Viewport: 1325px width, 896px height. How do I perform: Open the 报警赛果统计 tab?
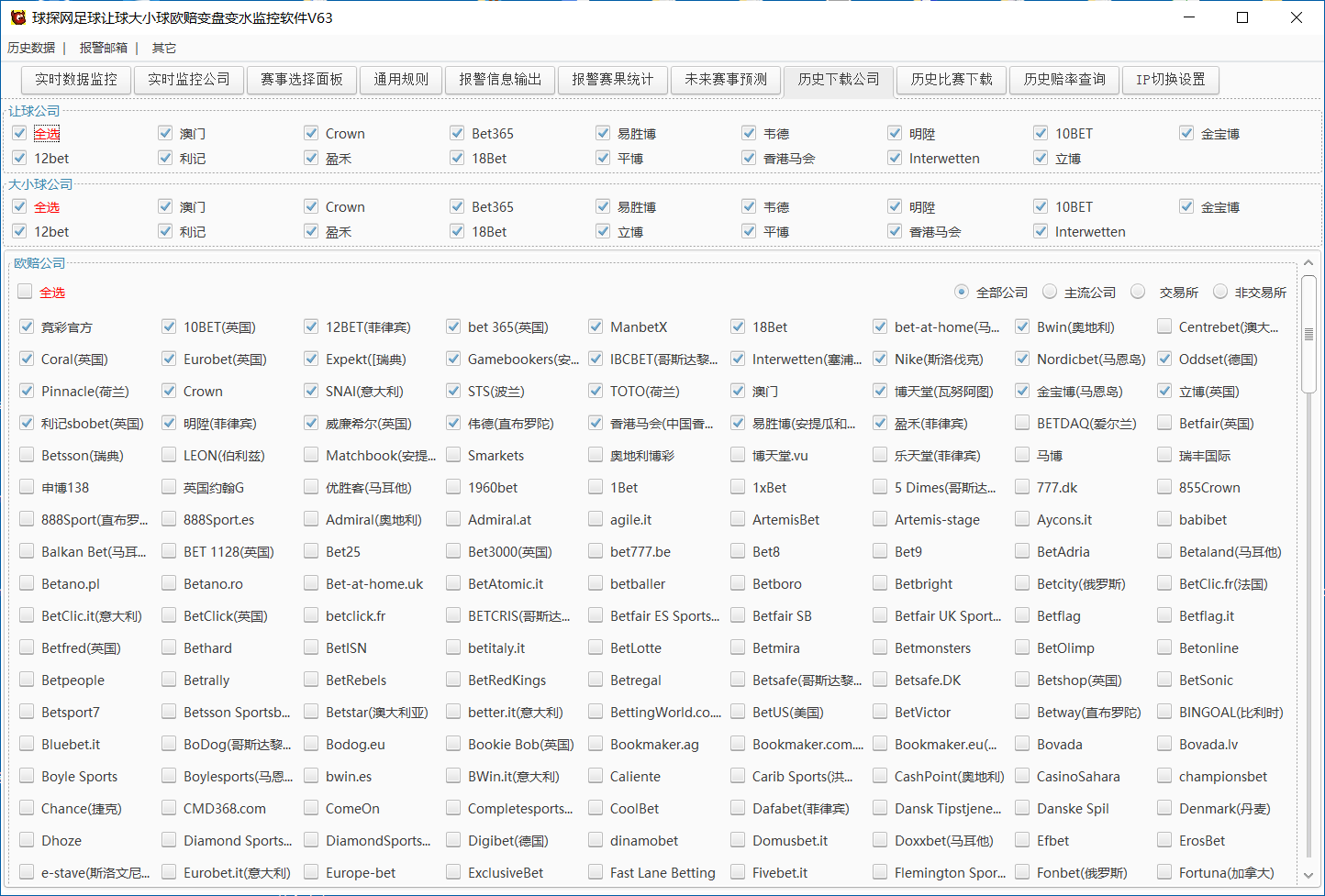[613, 80]
